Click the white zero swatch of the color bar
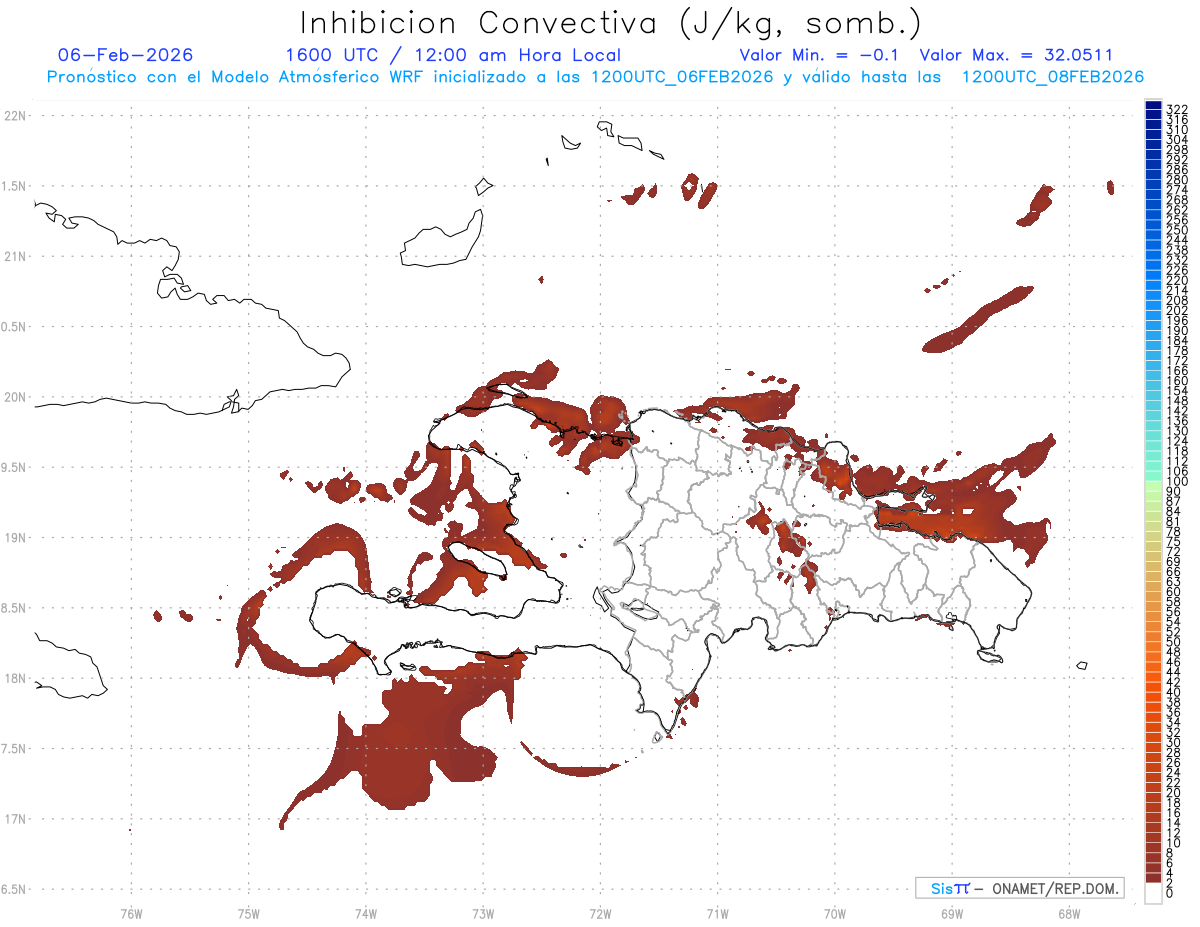 pos(1153,894)
